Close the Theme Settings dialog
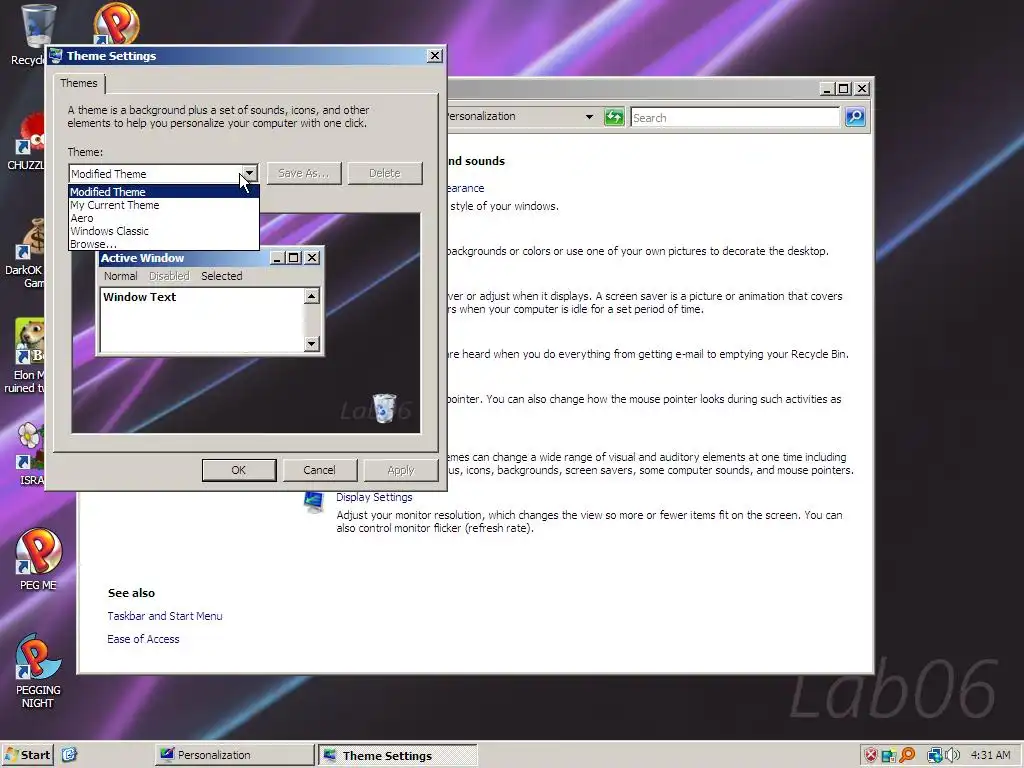 coord(435,56)
